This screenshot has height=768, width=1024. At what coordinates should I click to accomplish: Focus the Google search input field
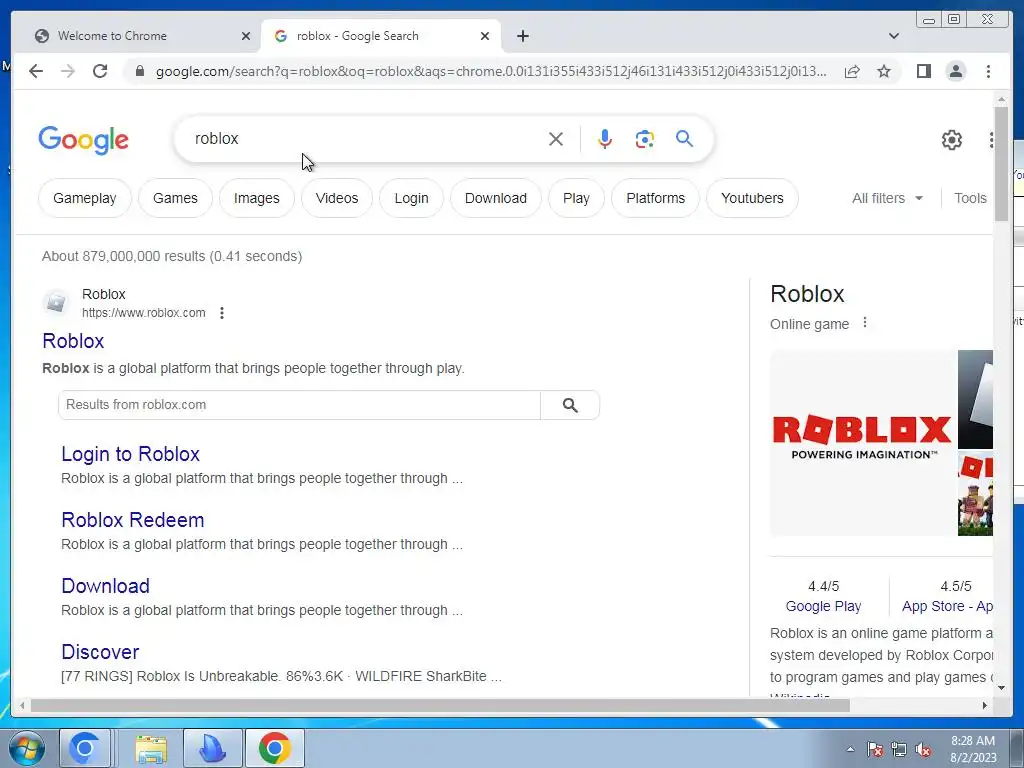366,138
